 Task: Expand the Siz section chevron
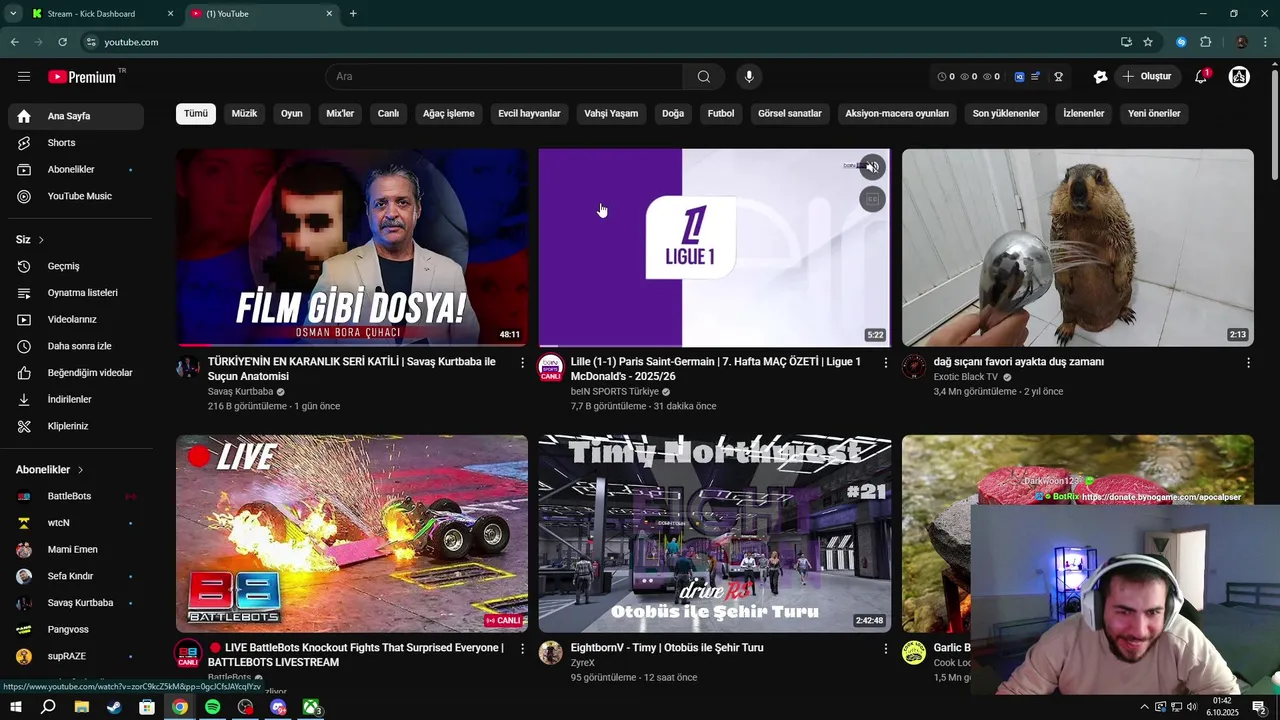tap(41, 240)
